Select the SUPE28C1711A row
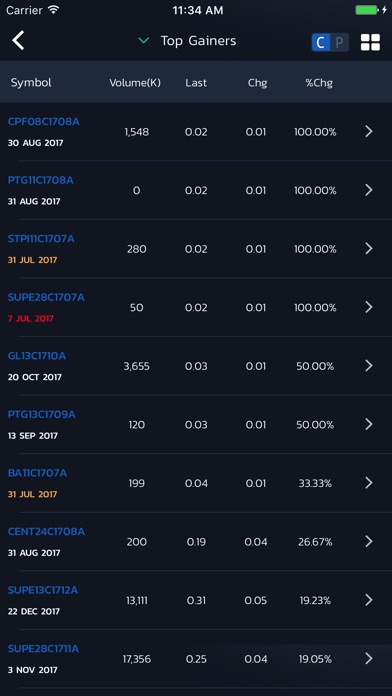Screen dimensions: 392x696 coord(196,659)
